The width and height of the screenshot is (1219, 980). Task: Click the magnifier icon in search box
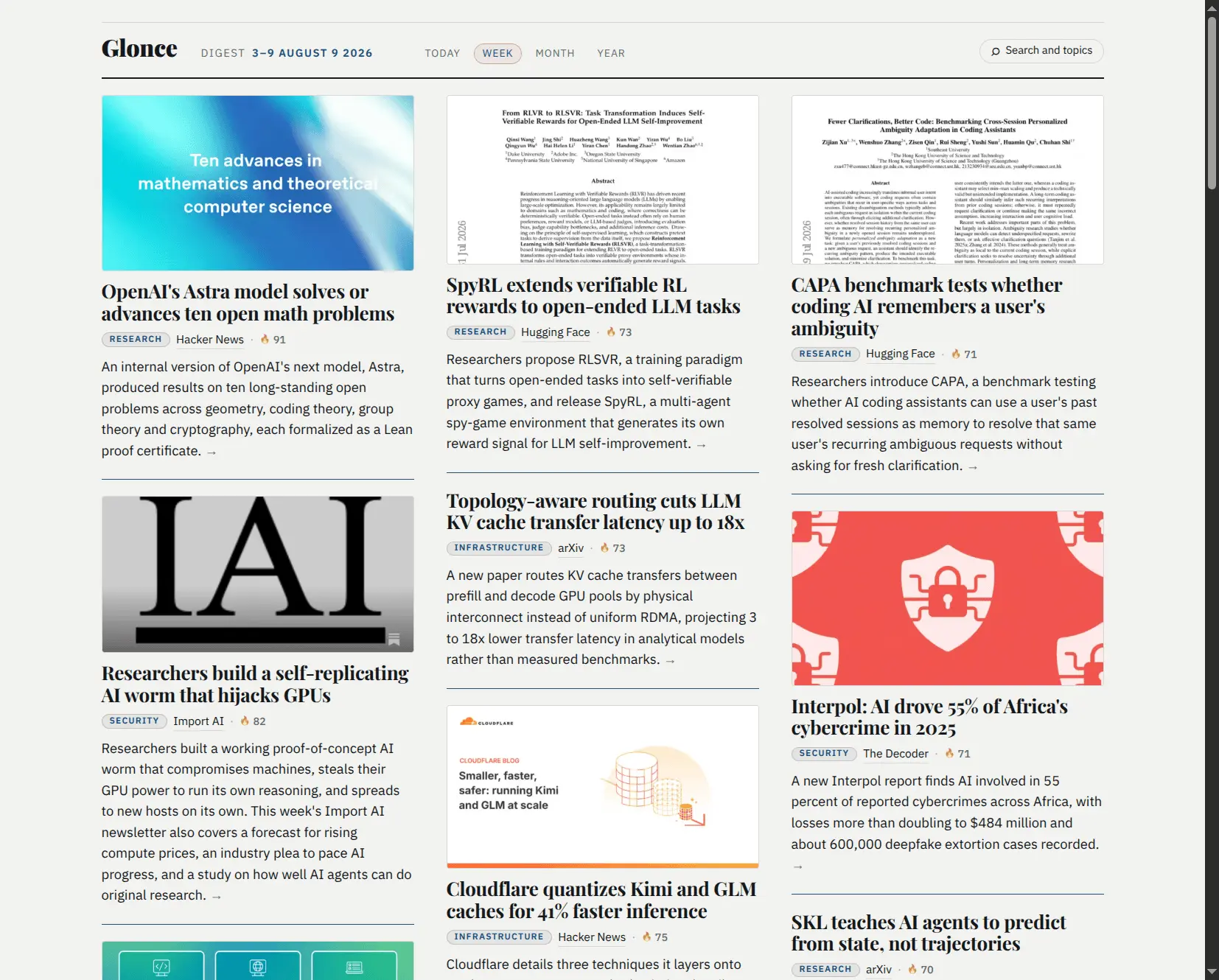click(x=996, y=51)
